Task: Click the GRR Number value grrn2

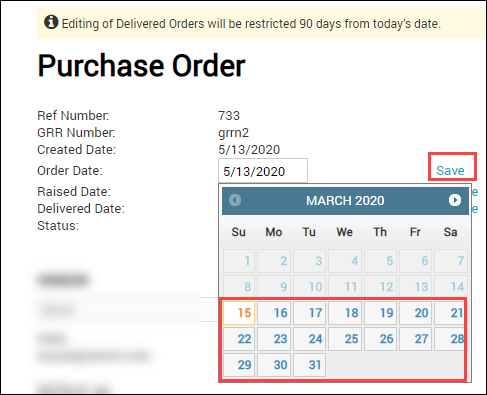Action: click(234, 133)
